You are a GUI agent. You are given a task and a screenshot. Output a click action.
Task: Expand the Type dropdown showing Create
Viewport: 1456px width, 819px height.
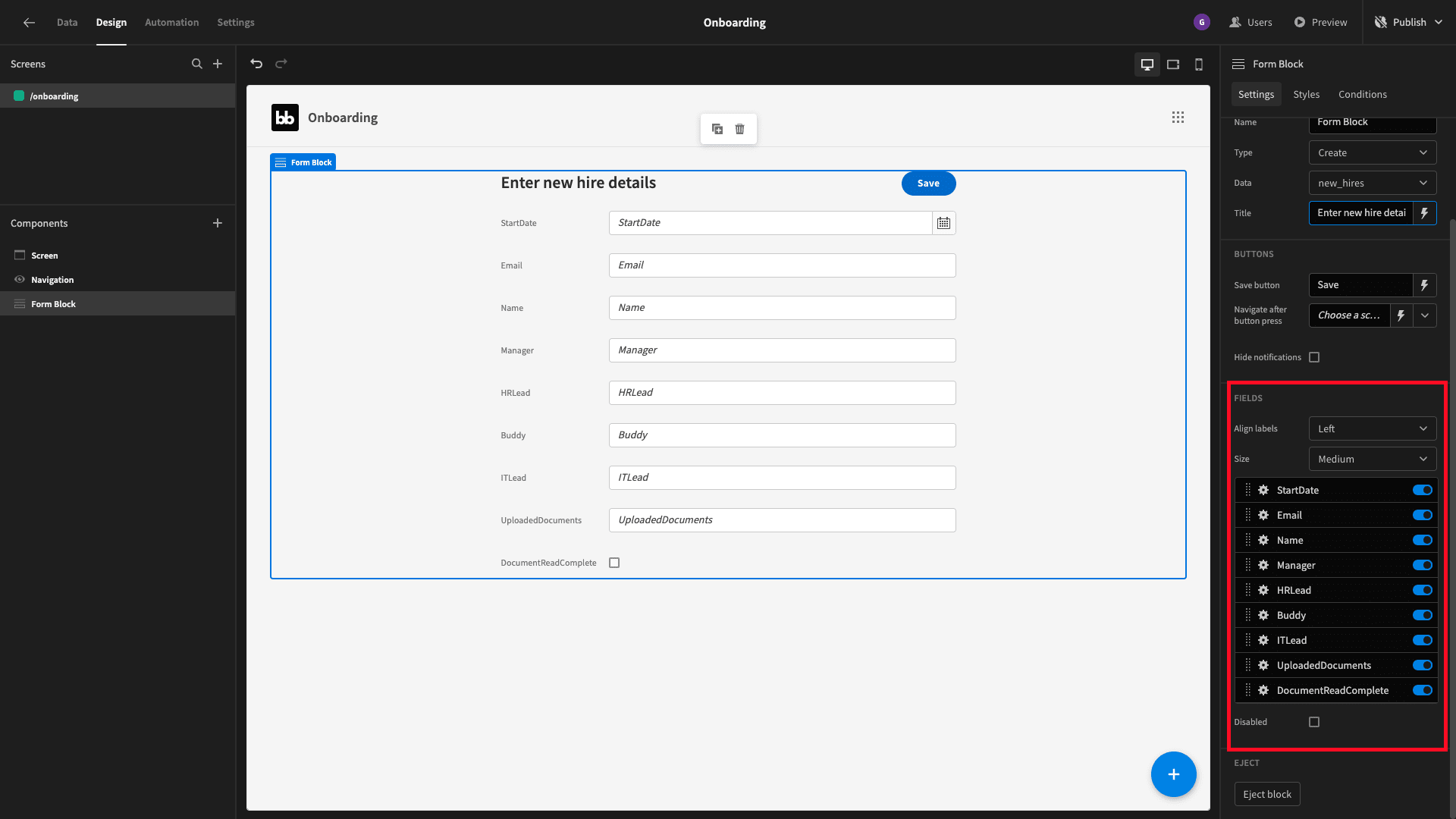point(1373,152)
